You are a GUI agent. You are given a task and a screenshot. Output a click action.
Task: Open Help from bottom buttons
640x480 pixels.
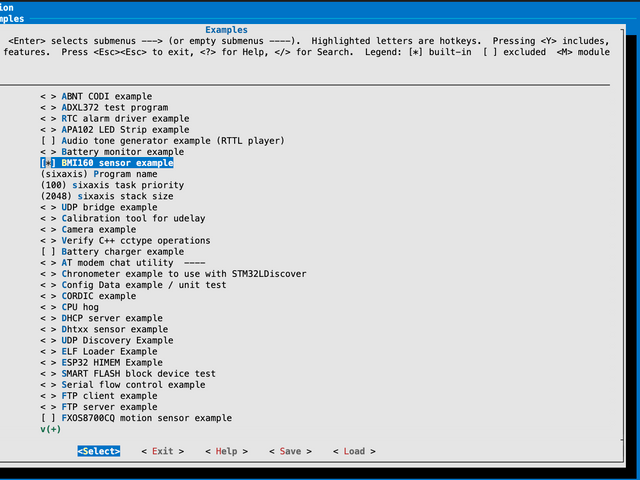coord(227,451)
